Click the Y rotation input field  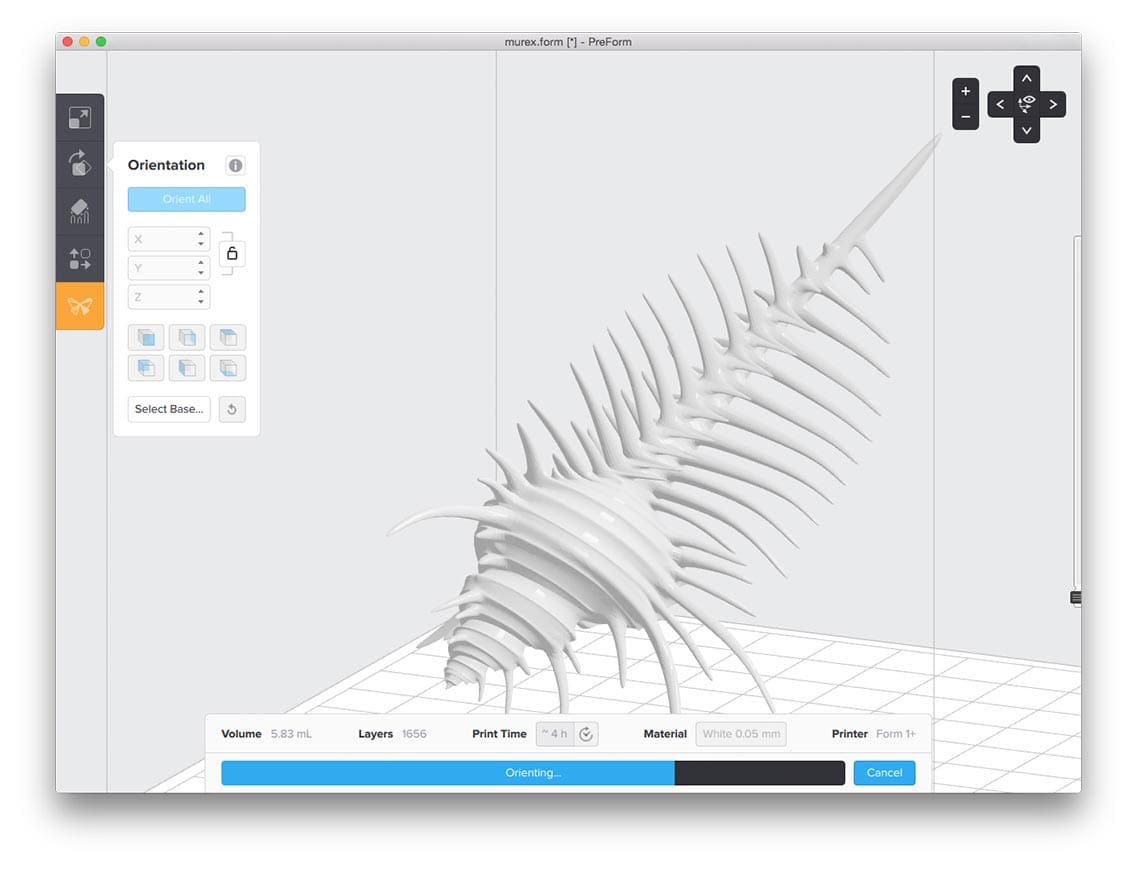[x=168, y=268]
